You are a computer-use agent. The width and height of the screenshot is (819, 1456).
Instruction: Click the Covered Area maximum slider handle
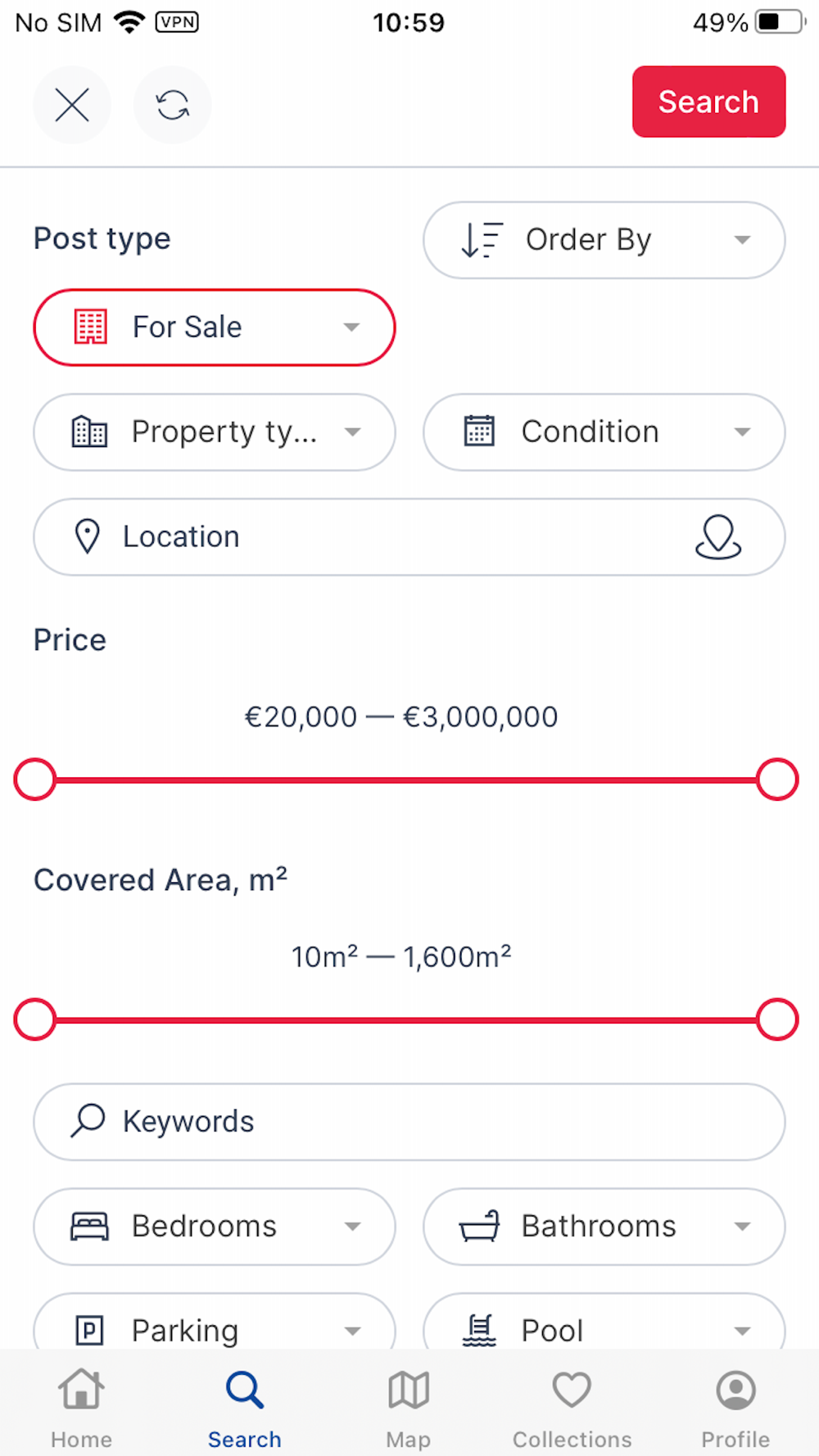pyautogui.click(x=776, y=1020)
